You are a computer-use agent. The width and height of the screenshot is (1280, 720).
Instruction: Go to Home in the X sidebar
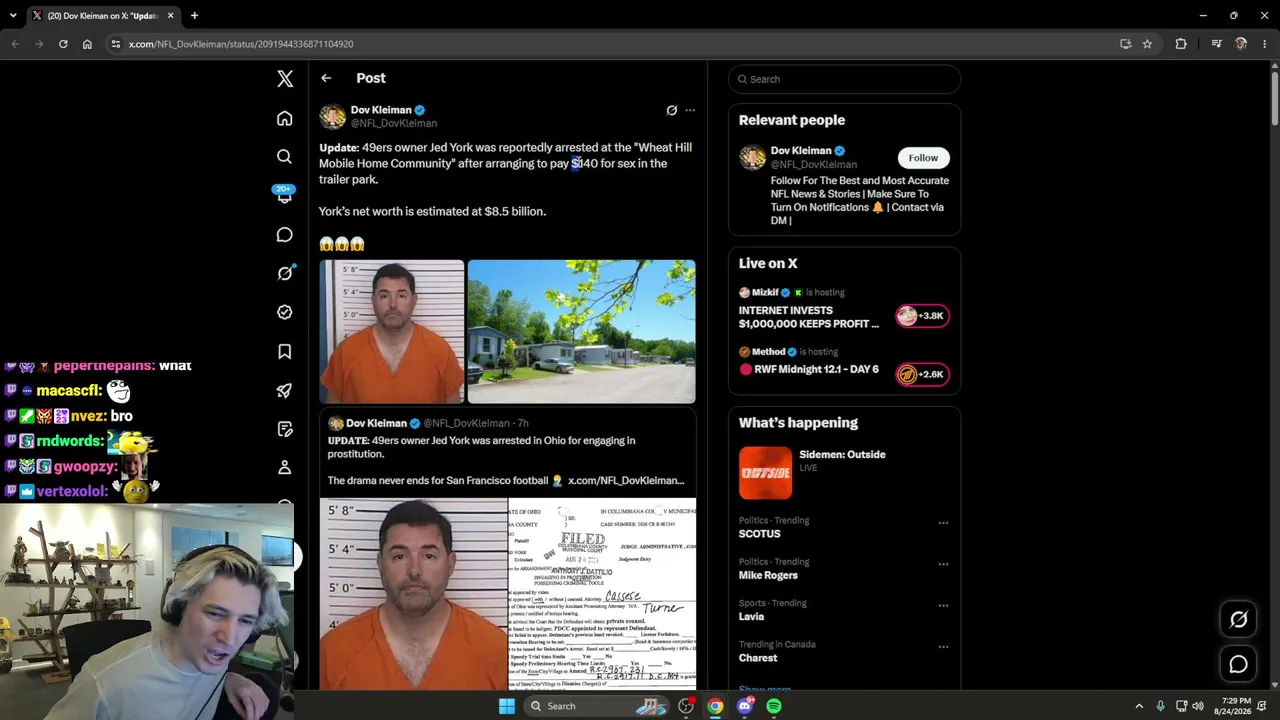click(285, 118)
